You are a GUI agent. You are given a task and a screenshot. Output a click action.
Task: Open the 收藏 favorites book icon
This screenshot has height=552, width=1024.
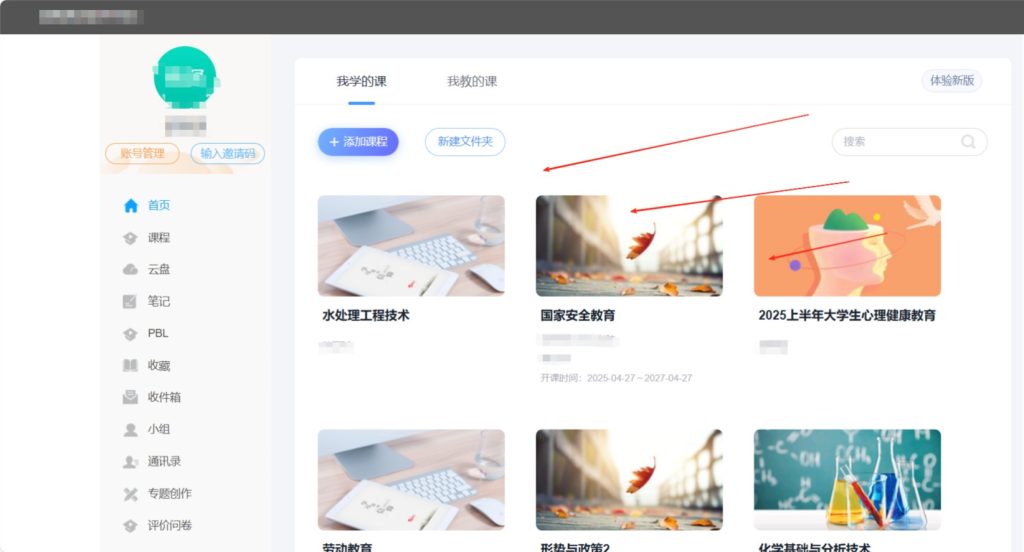(x=130, y=366)
